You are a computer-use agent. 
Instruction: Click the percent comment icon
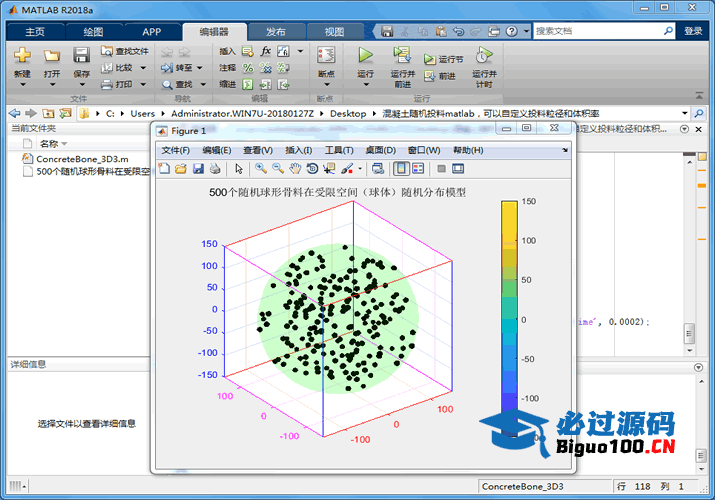point(248,68)
